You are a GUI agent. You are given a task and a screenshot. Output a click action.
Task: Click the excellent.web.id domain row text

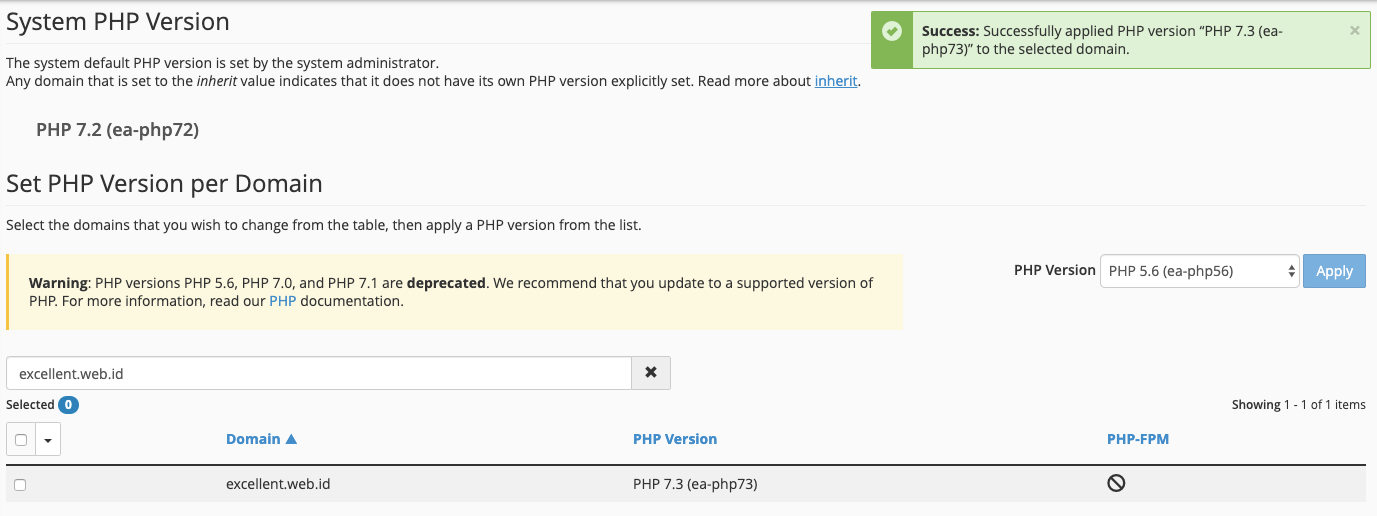[278, 484]
